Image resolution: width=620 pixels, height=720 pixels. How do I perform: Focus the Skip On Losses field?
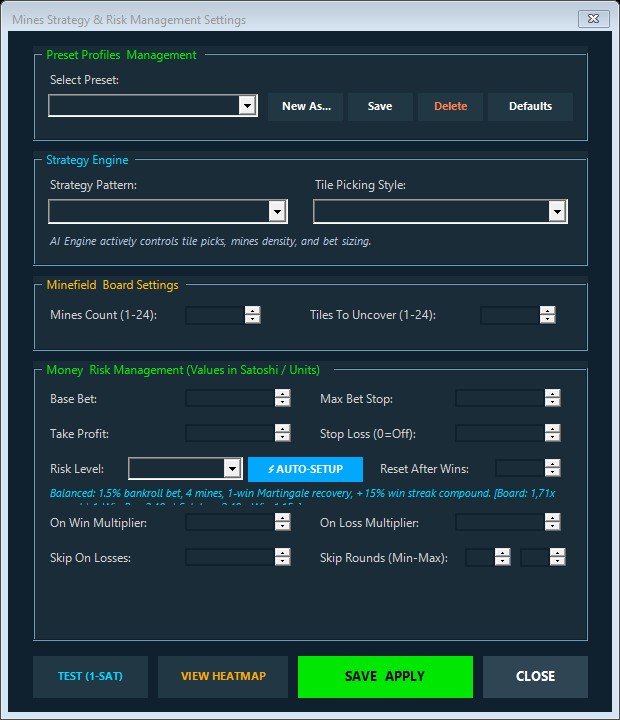[230, 557]
